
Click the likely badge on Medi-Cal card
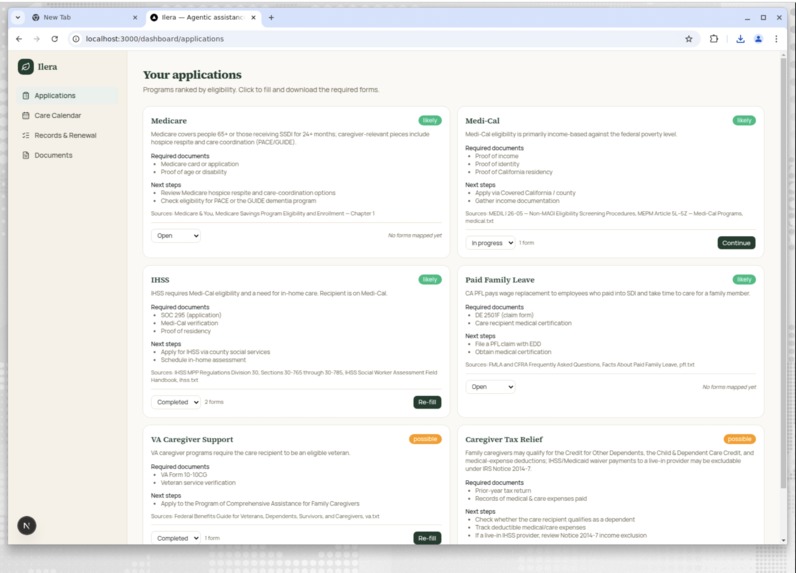click(744, 120)
